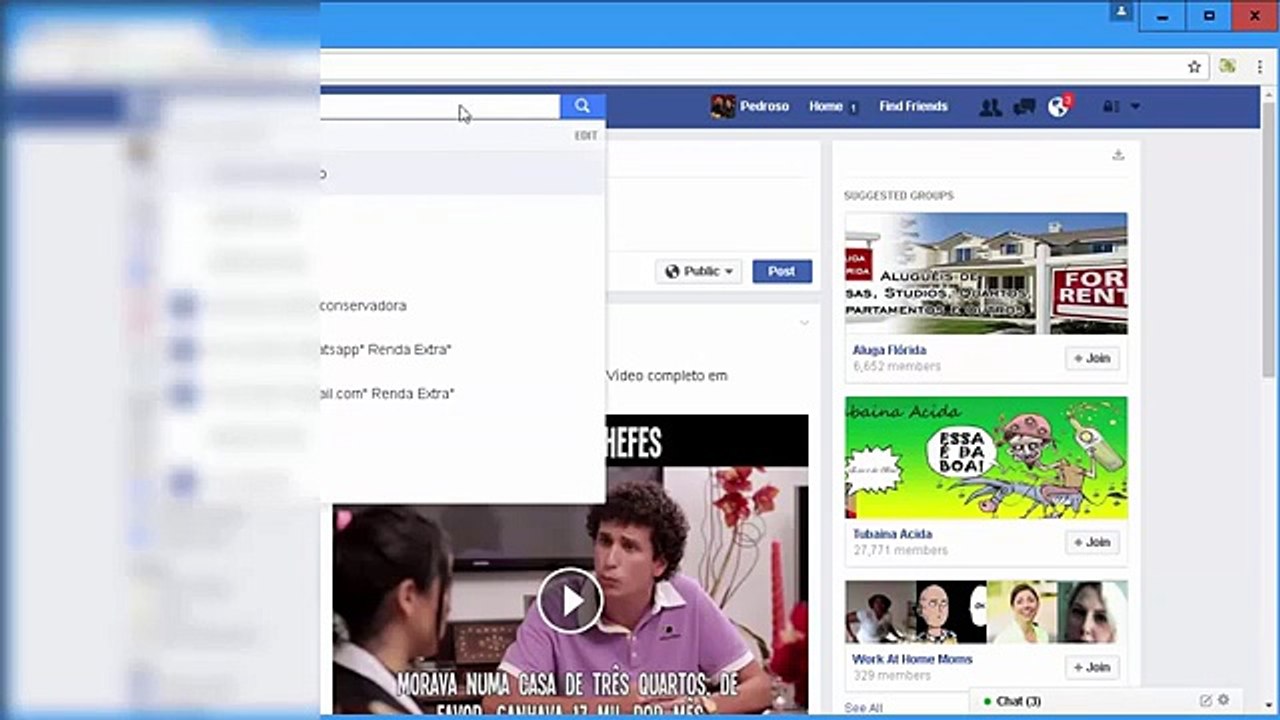Screen dimensions: 1280x720
Task: Expand the post options chevron
Action: coord(803,323)
